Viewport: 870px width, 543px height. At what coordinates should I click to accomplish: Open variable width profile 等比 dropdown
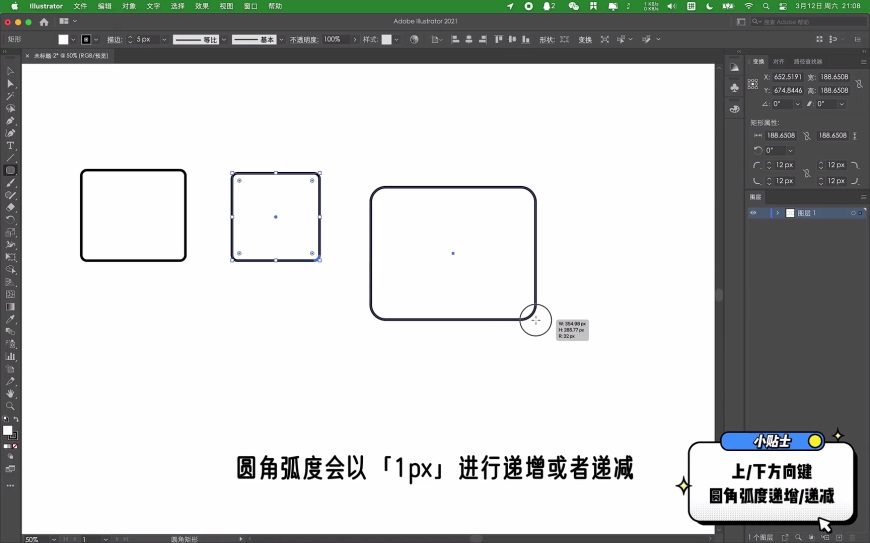224,39
